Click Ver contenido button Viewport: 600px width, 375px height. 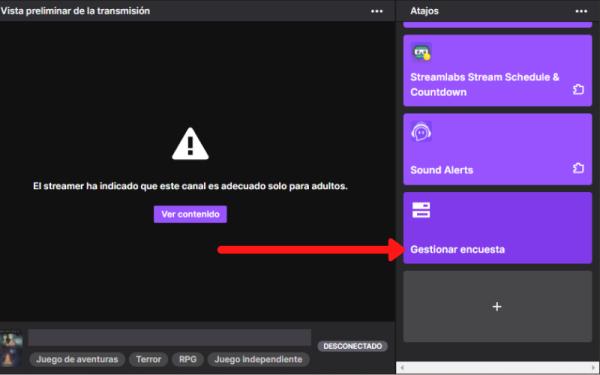pyautogui.click(x=190, y=214)
